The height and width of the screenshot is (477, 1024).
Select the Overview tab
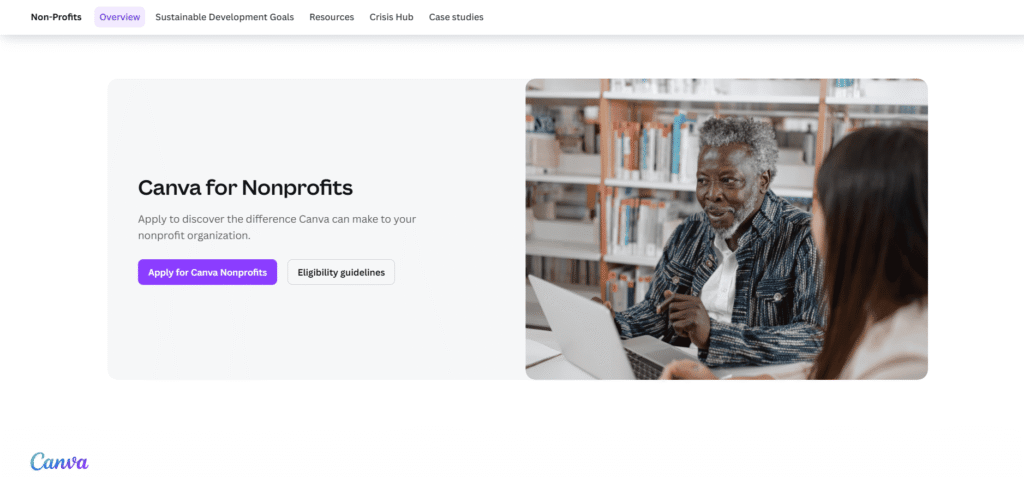(120, 17)
